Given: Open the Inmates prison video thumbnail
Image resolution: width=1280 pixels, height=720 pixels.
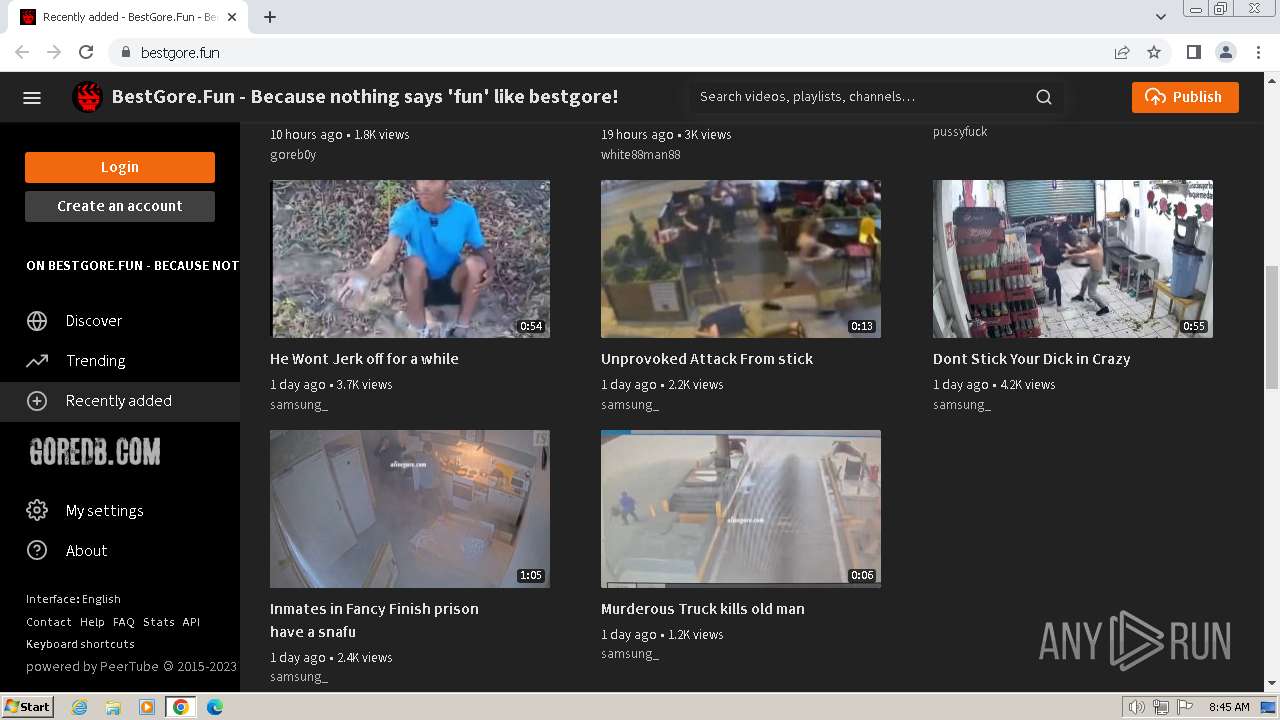Looking at the screenshot, I should (410, 509).
